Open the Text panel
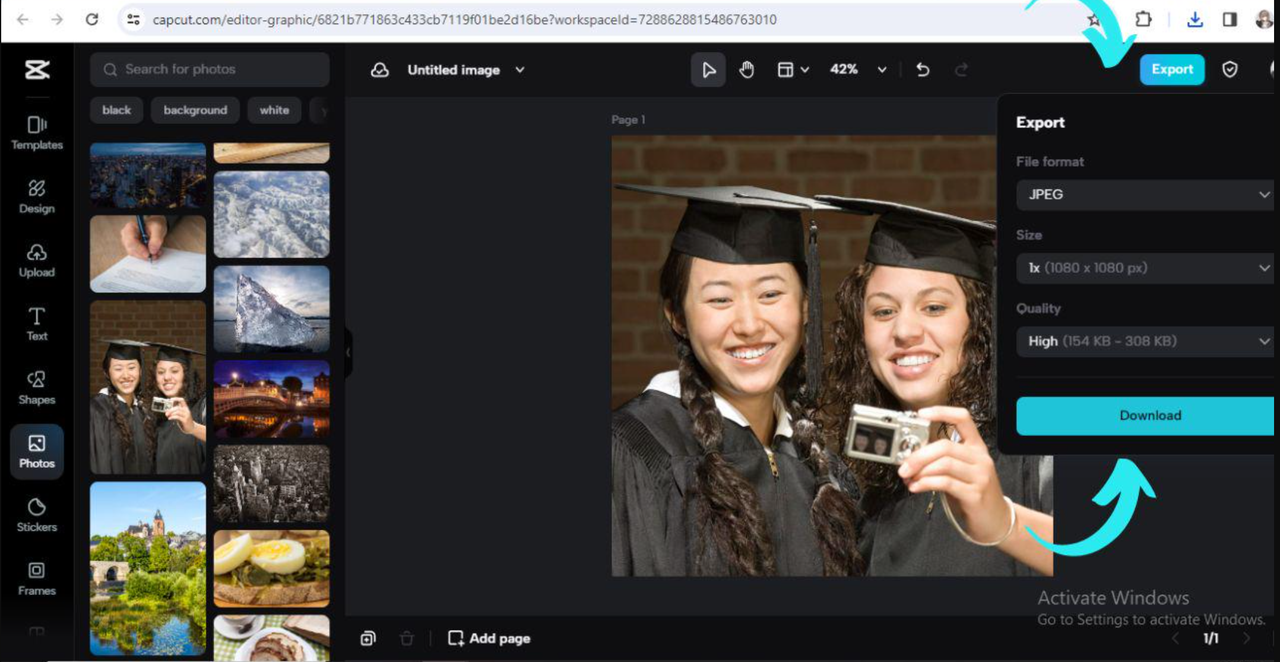This screenshot has height=662, width=1280. pos(37,324)
